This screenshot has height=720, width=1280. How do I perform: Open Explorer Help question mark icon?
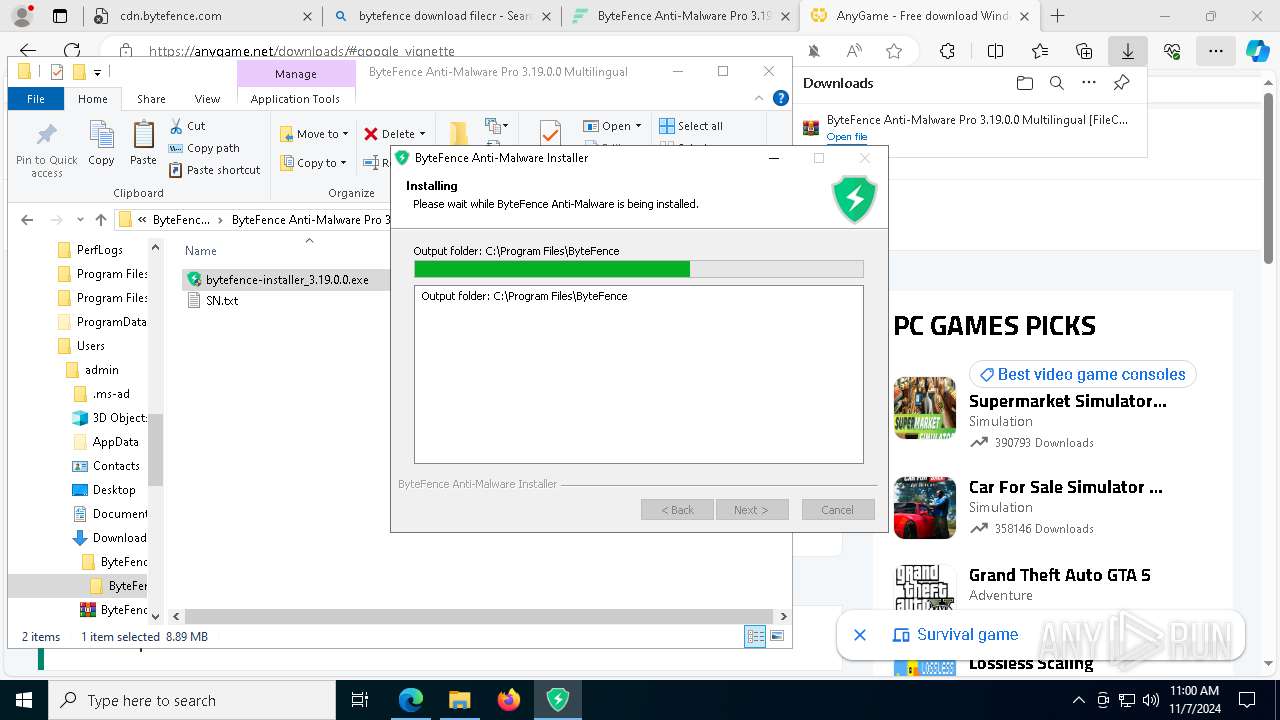[780, 99]
